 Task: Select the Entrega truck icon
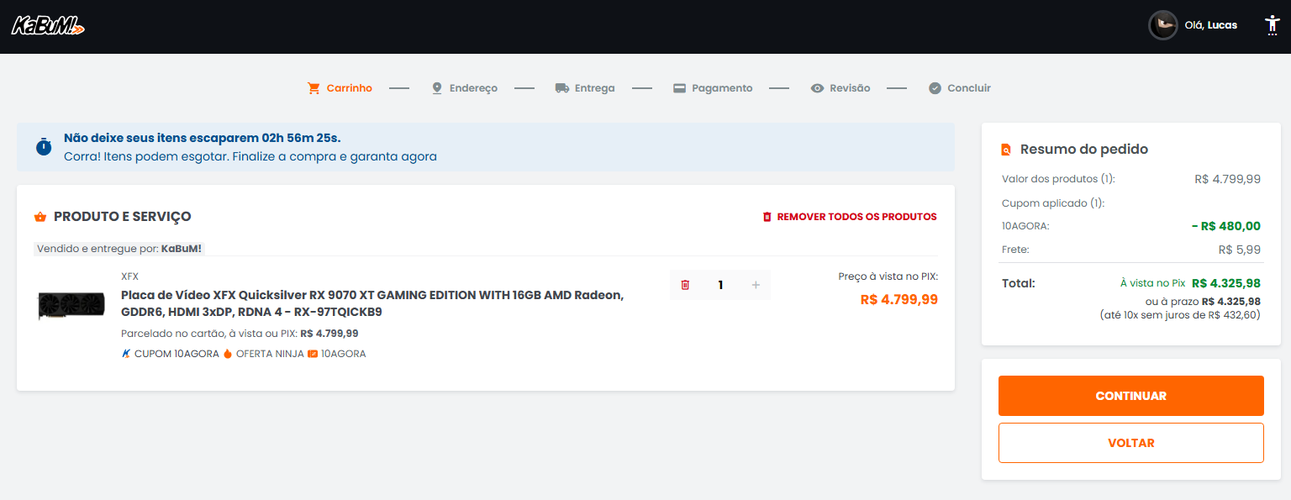pyautogui.click(x=562, y=88)
